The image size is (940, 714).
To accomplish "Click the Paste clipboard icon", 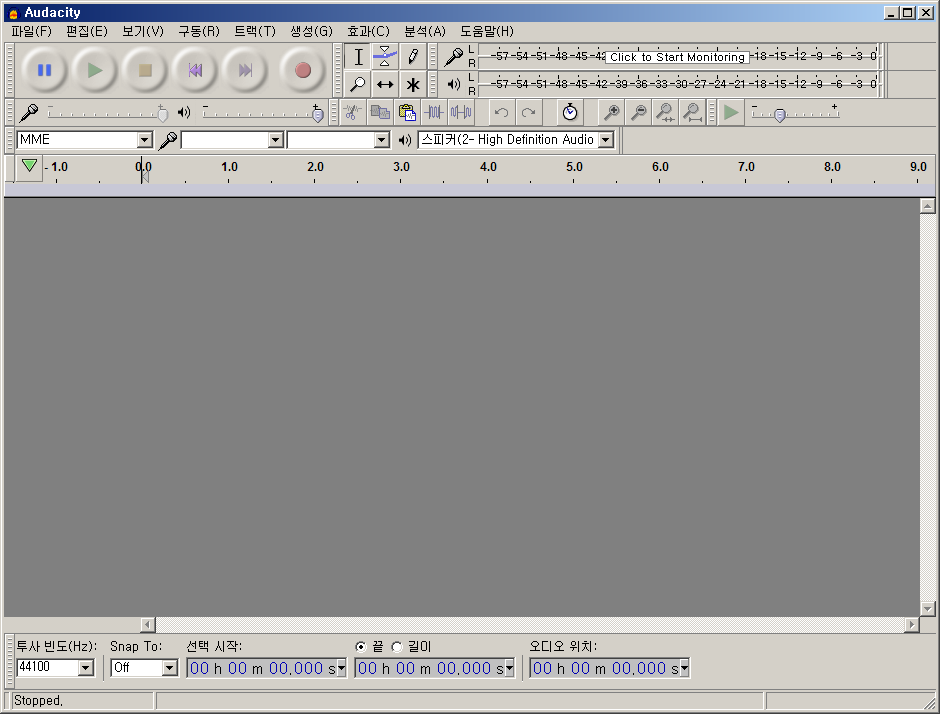I will point(407,112).
